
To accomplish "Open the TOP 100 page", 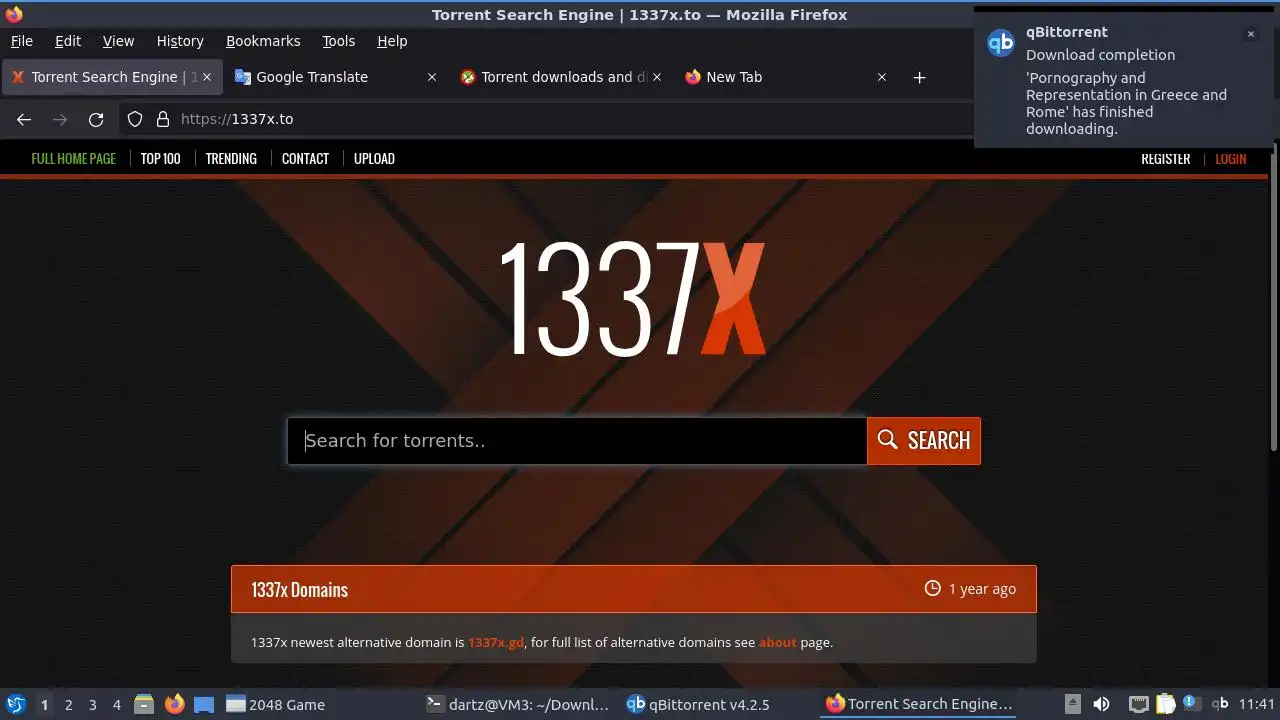I will [160, 159].
